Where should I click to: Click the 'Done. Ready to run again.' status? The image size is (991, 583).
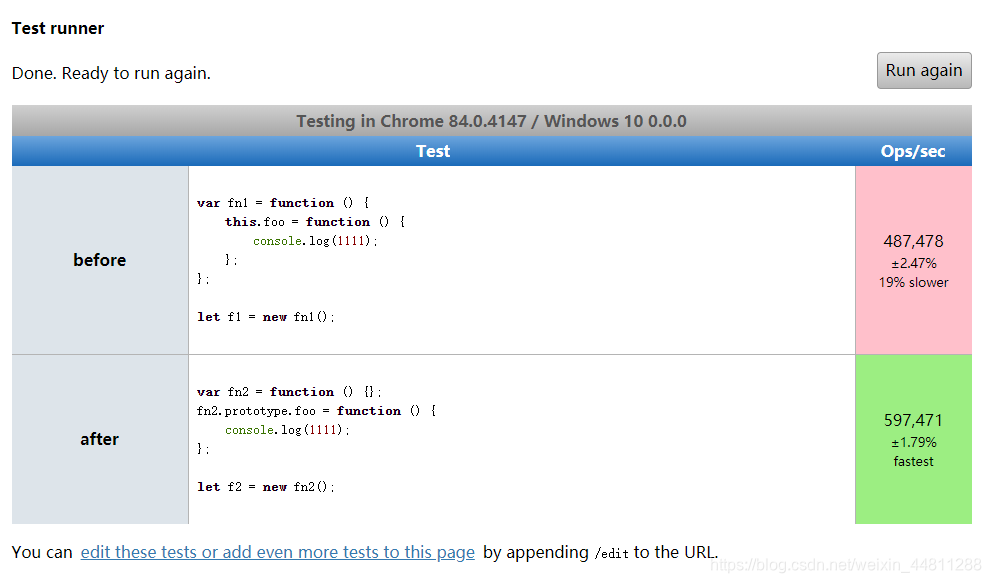click(111, 73)
